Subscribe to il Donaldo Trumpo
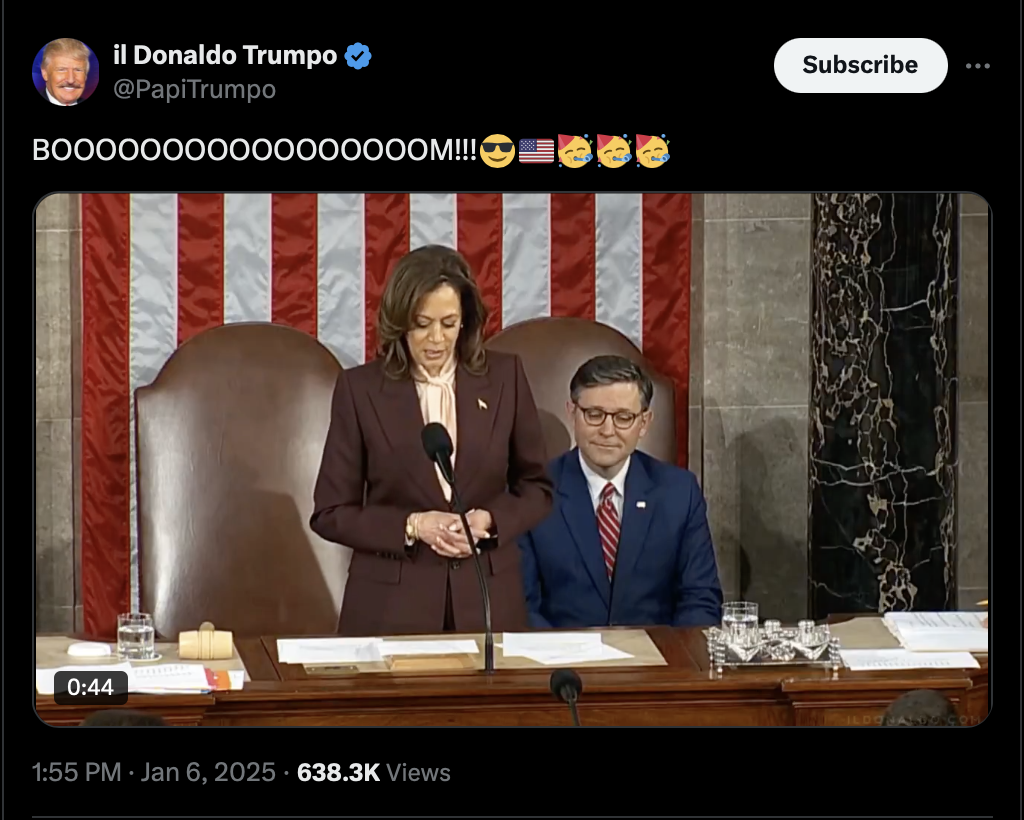1024x820 pixels. coord(860,65)
